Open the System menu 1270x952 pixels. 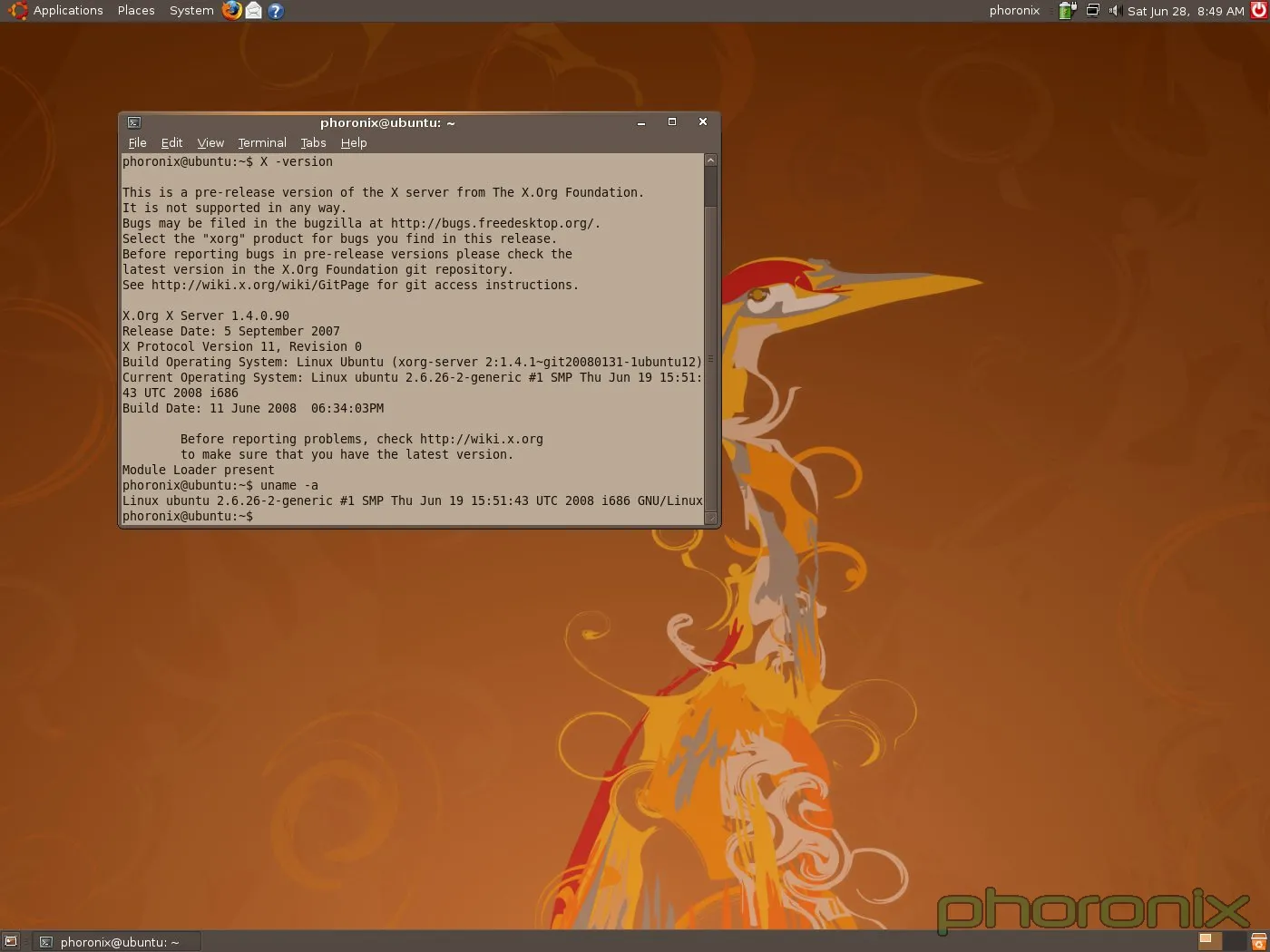tap(191, 11)
